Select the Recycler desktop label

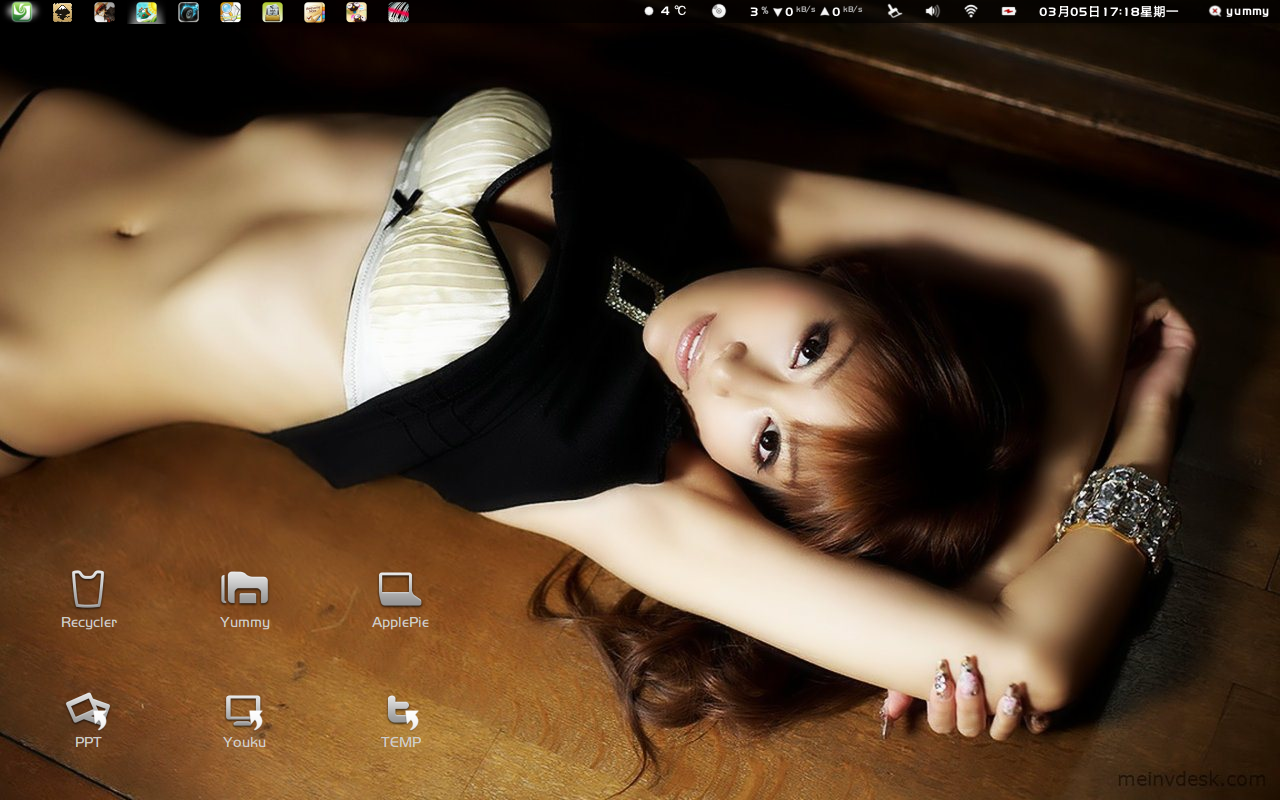tap(89, 622)
